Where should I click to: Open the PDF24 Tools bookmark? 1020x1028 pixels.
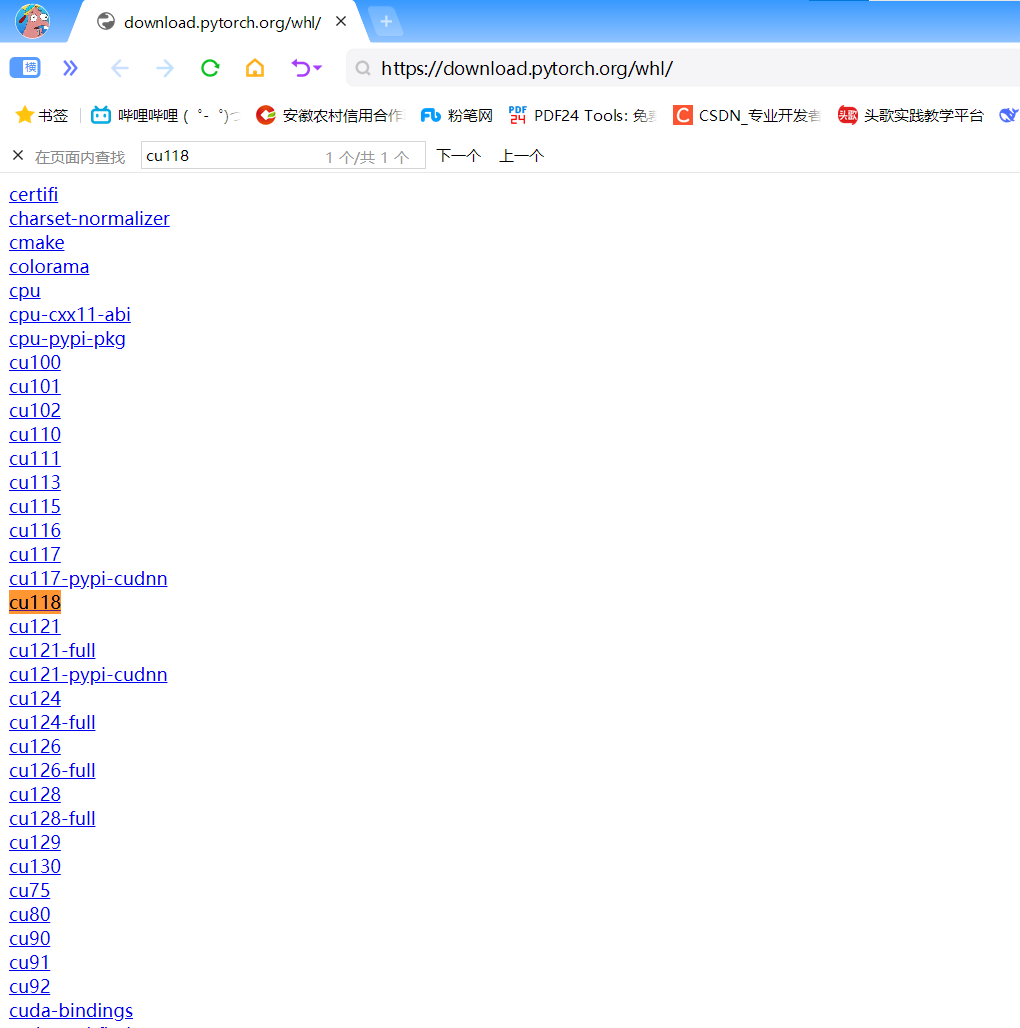(583, 115)
